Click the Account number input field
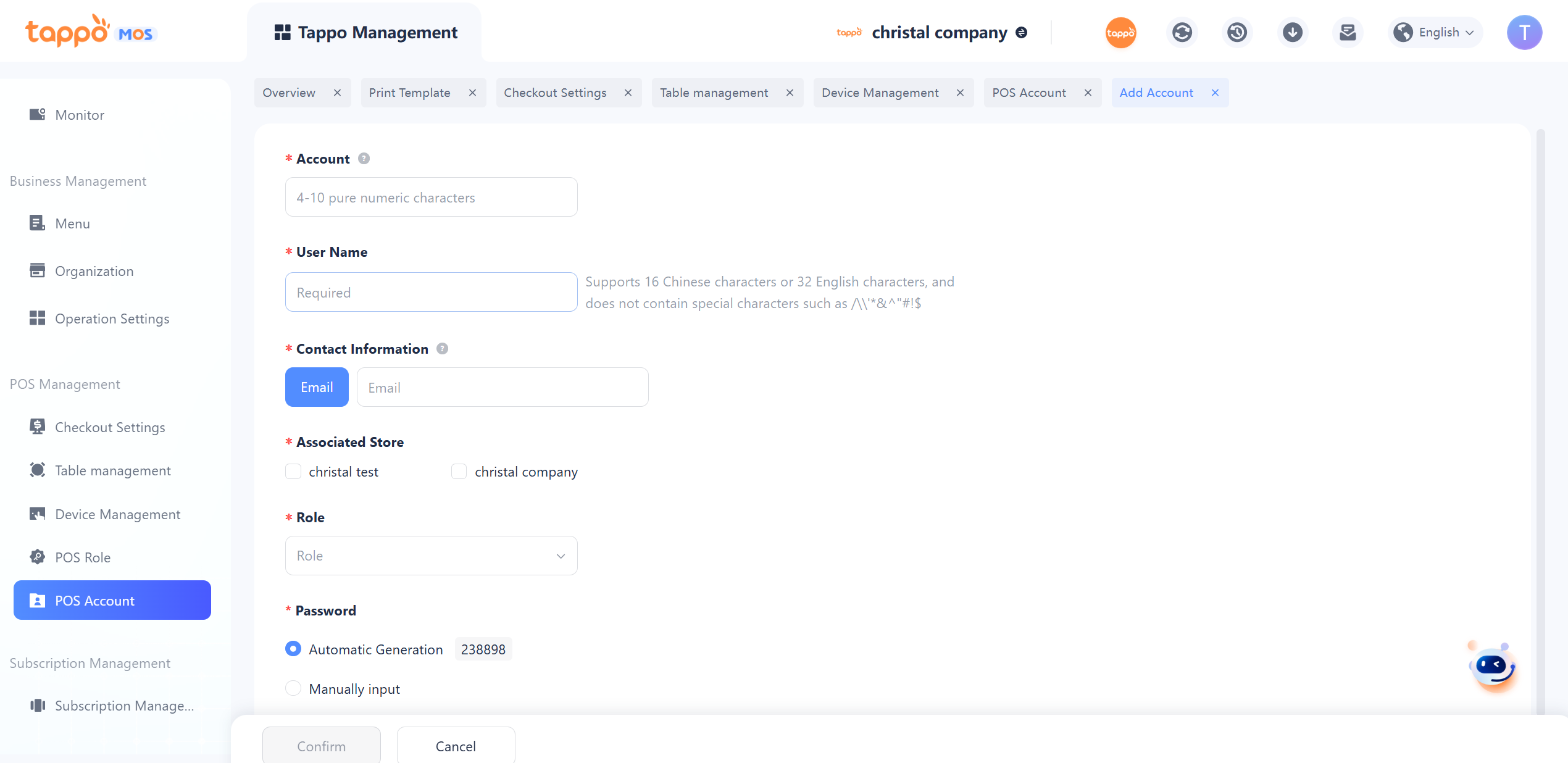Image resolution: width=1568 pixels, height=763 pixels. pos(431,198)
